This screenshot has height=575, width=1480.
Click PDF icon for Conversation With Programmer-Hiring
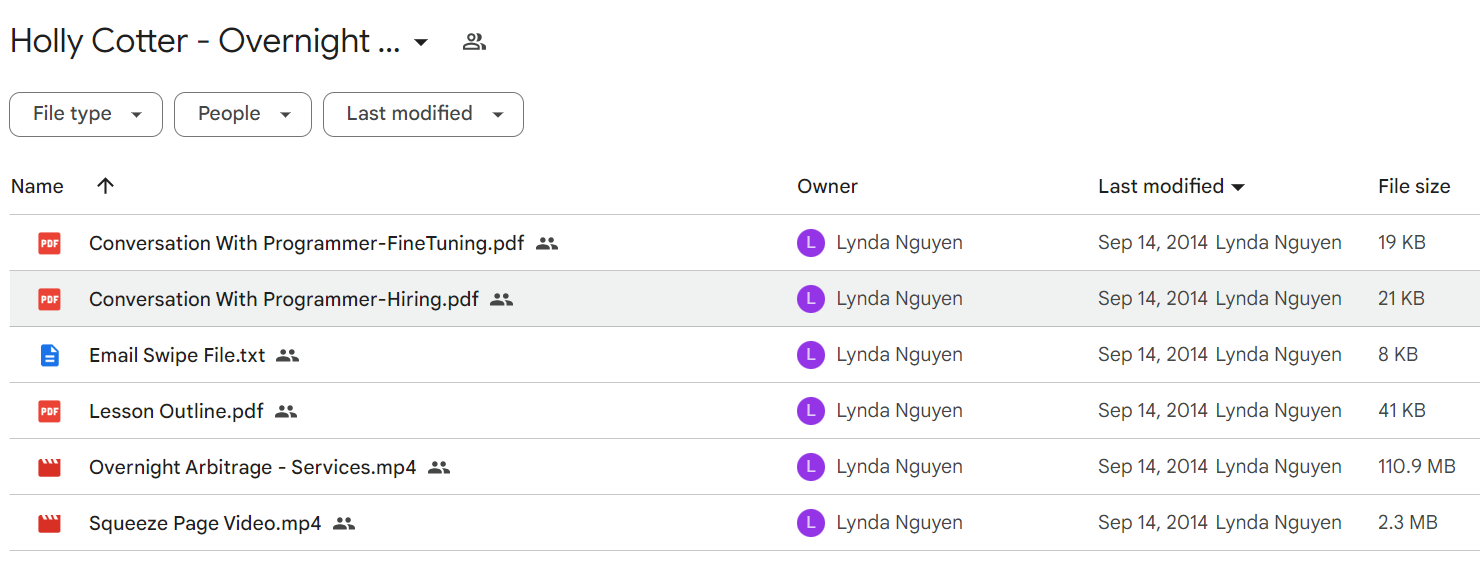point(49,299)
